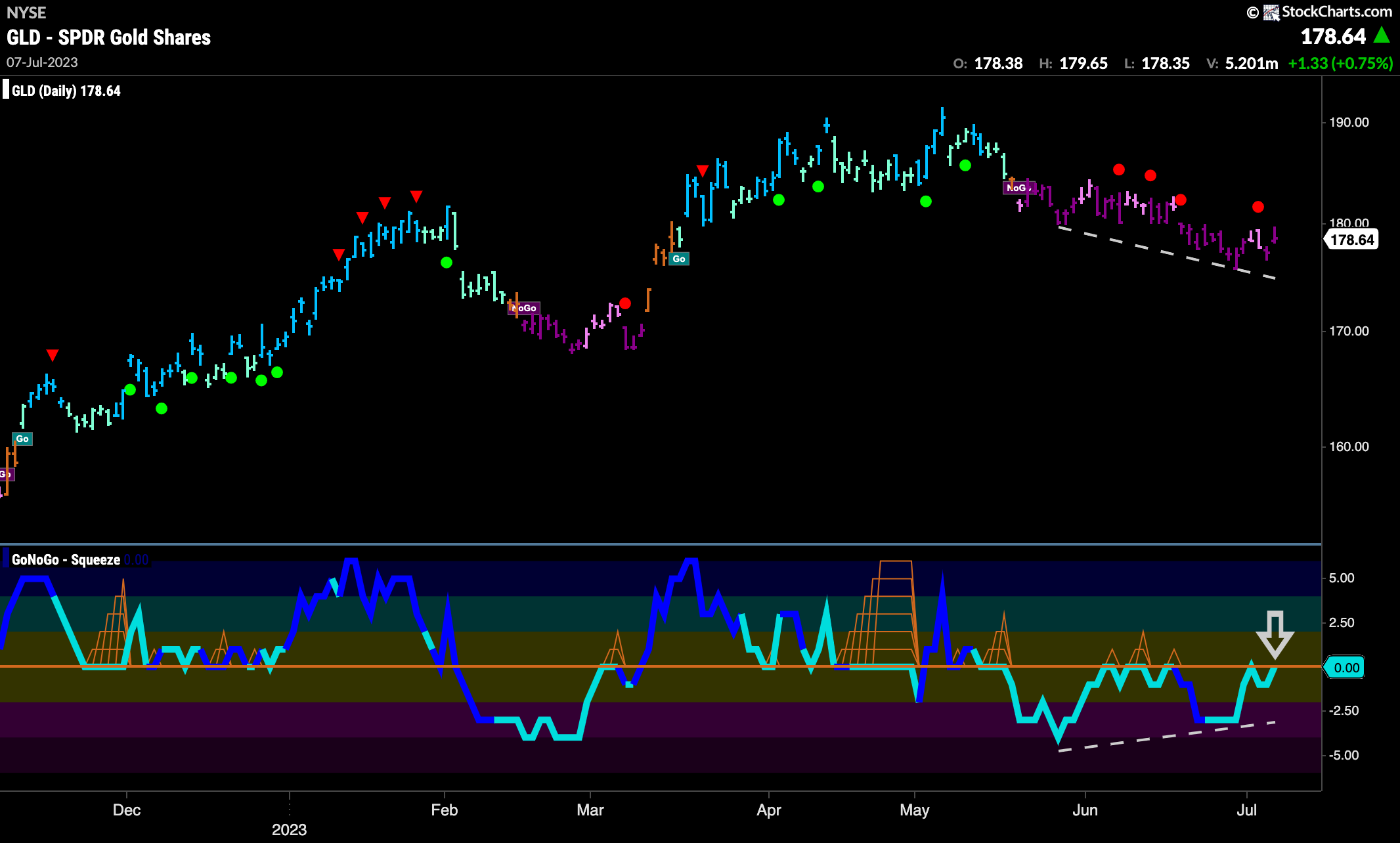Click the 2.50 oscillator axis label
The image size is (1400, 843).
(1342, 622)
